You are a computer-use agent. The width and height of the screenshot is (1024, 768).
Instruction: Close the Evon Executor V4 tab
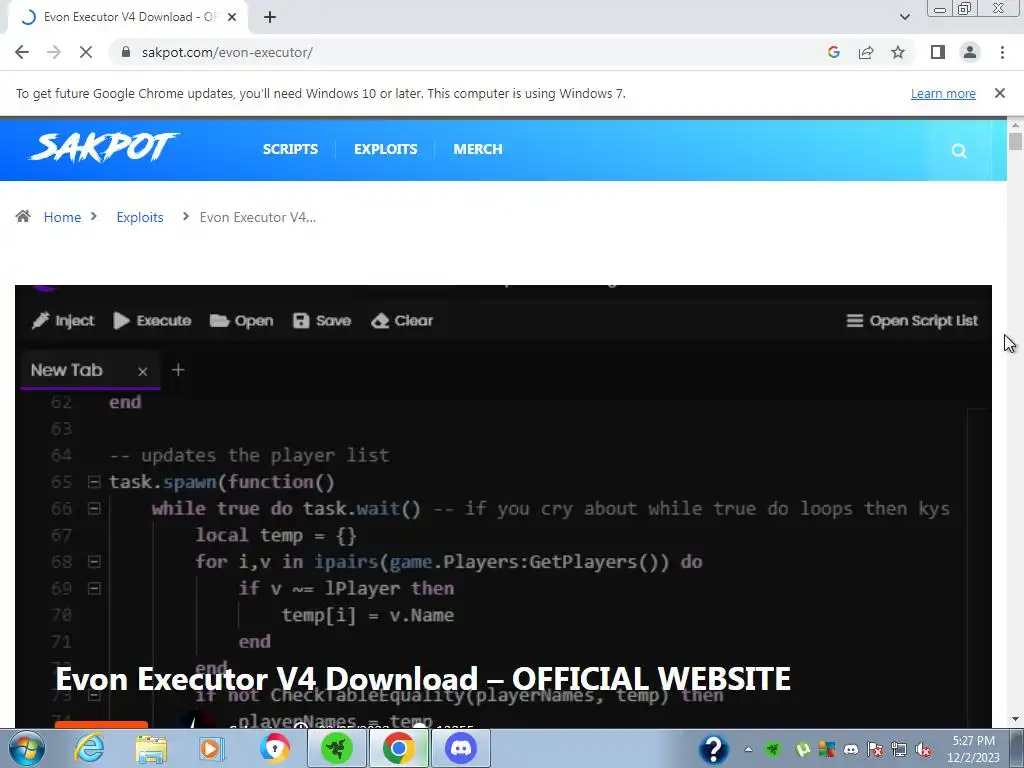(x=232, y=17)
